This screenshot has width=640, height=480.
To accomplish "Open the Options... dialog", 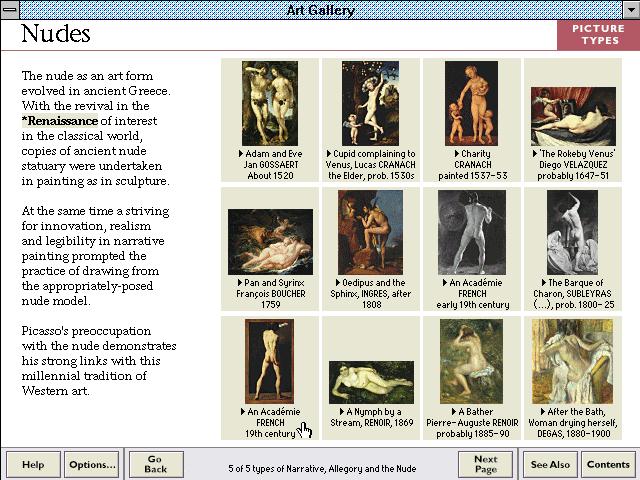I will [92, 464].
